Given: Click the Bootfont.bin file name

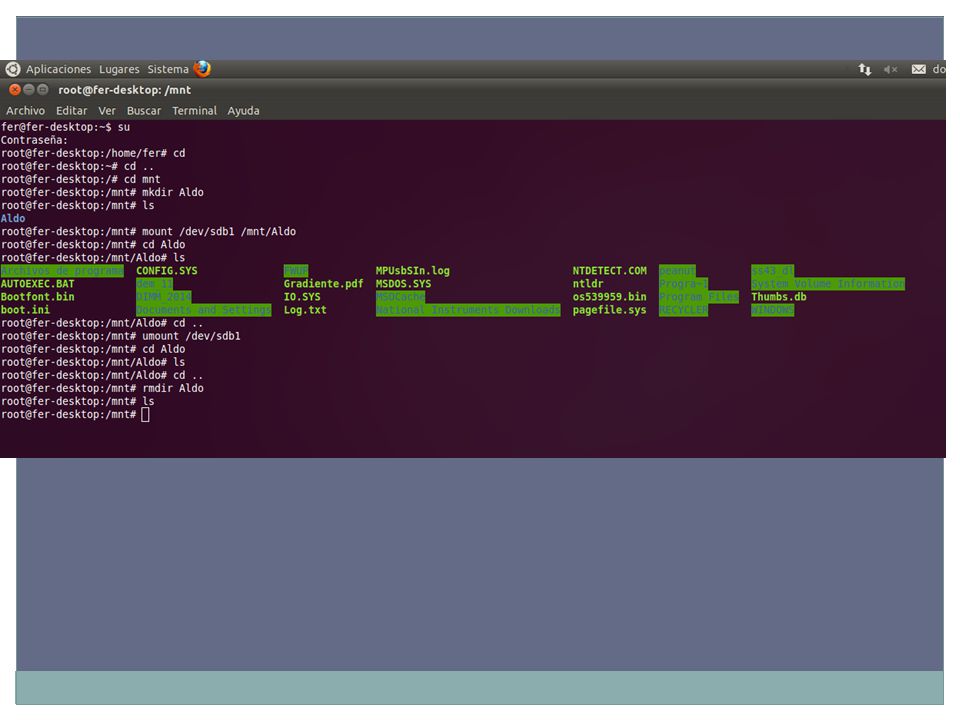Looking at the screenshot, I should [37, 297].
